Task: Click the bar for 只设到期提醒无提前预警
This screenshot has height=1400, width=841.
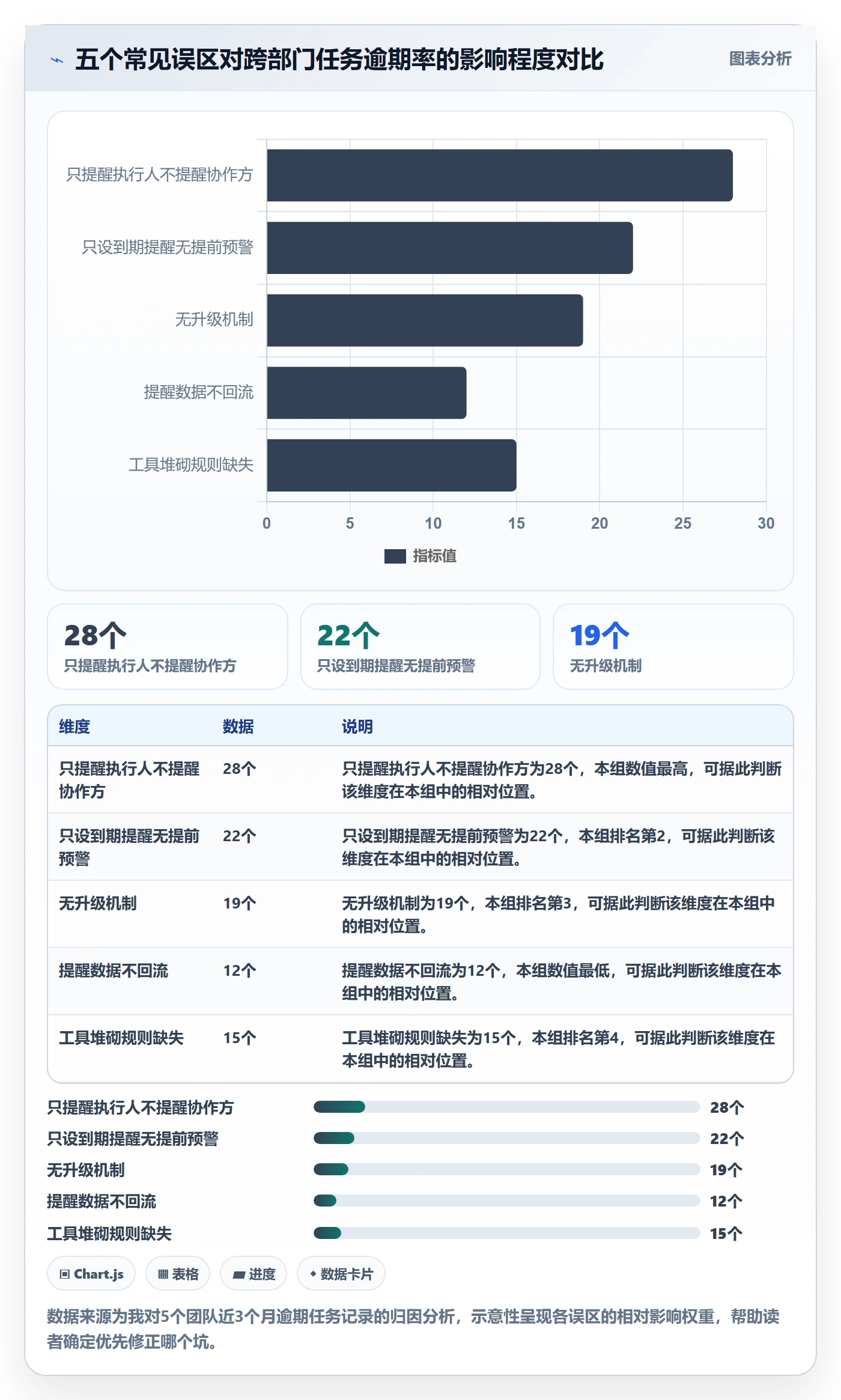Action: coord(450,248)
